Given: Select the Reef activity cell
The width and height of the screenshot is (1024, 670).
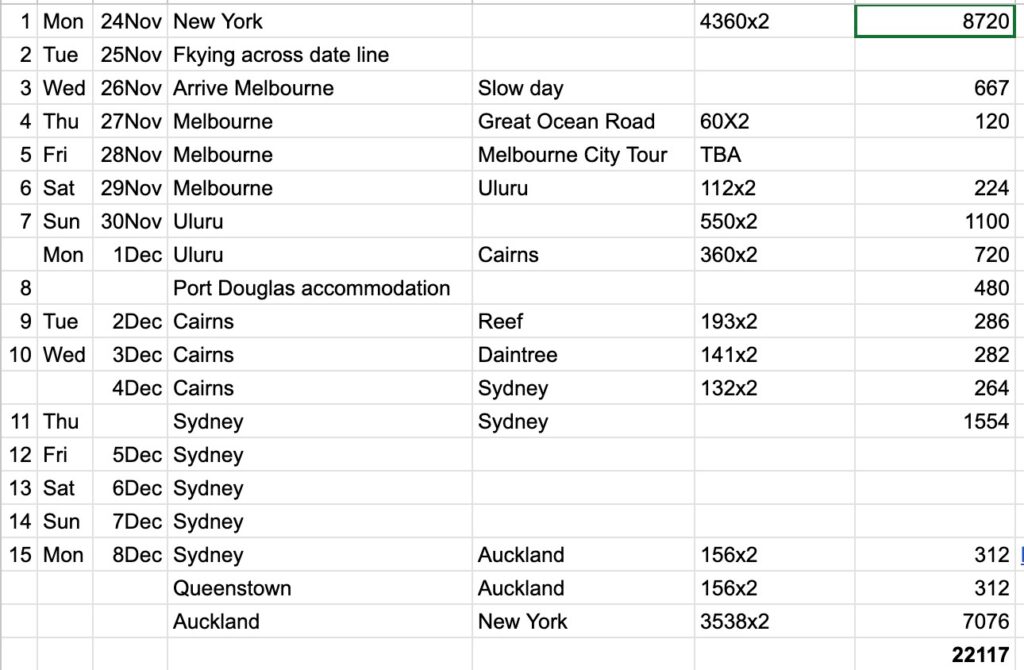Looking at the screenshot, I should pos(500,321).
